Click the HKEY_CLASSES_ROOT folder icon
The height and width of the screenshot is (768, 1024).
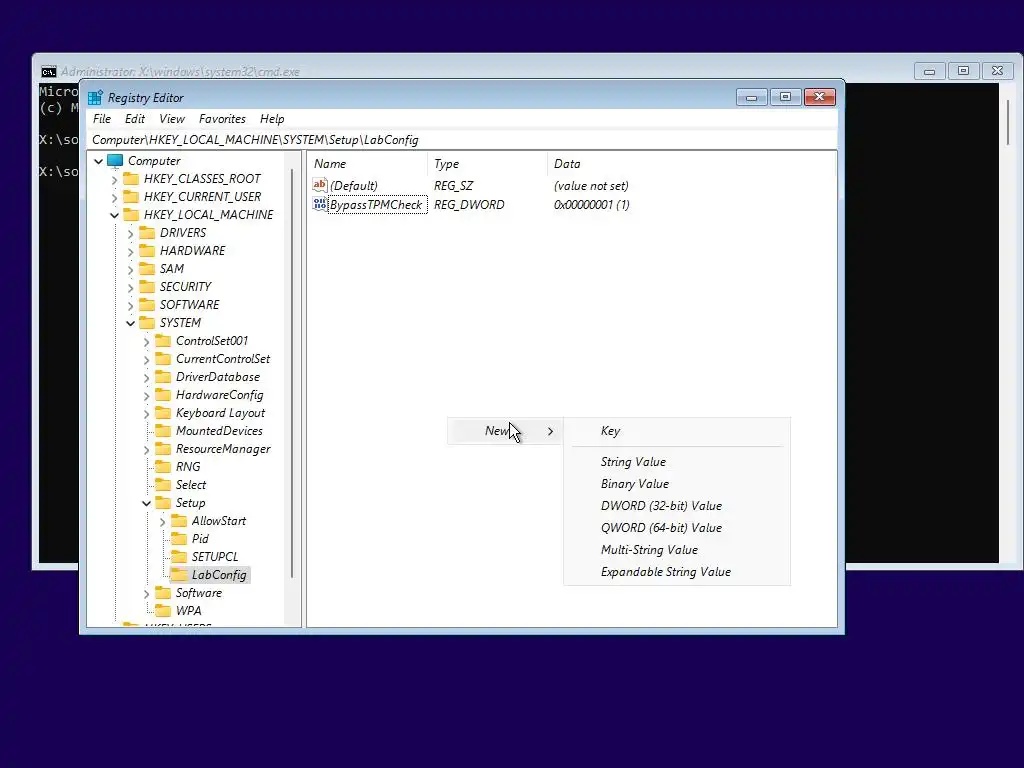131,179
